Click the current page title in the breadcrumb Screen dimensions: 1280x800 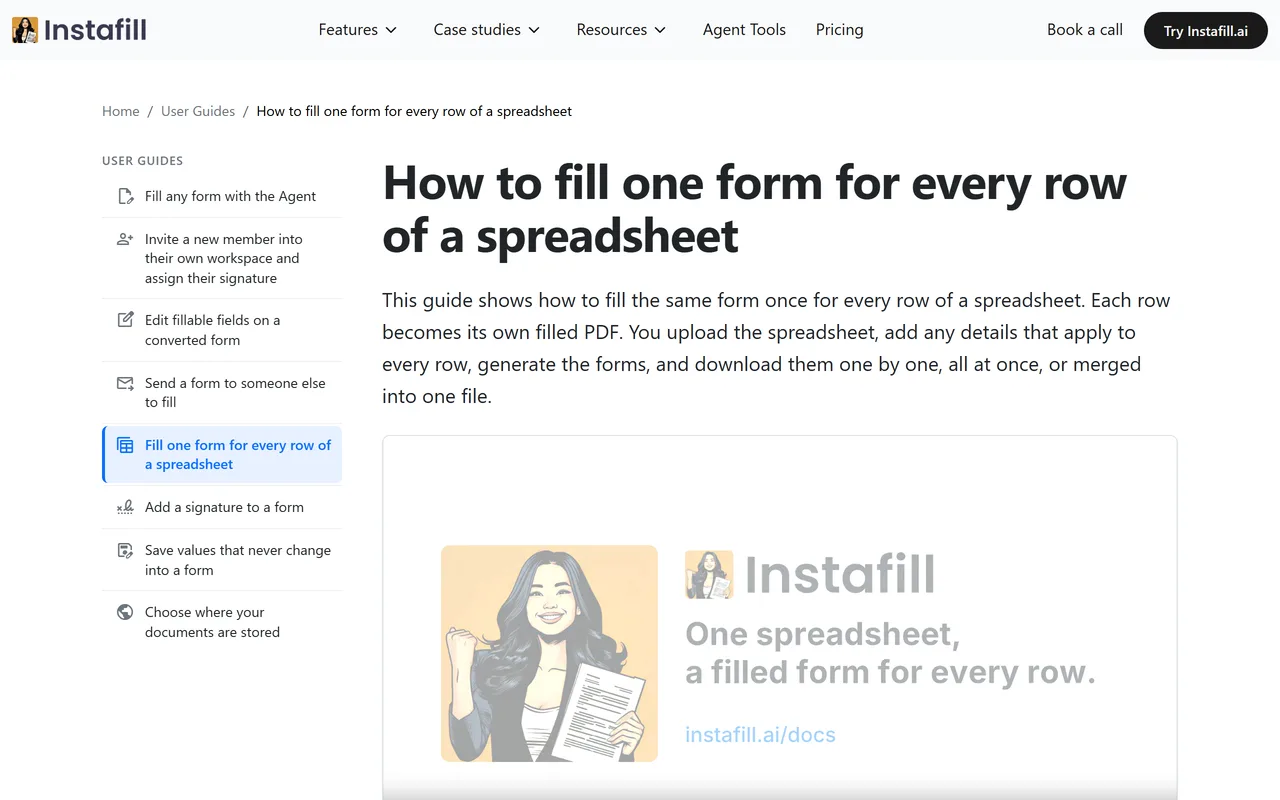[x=414, y=111]
